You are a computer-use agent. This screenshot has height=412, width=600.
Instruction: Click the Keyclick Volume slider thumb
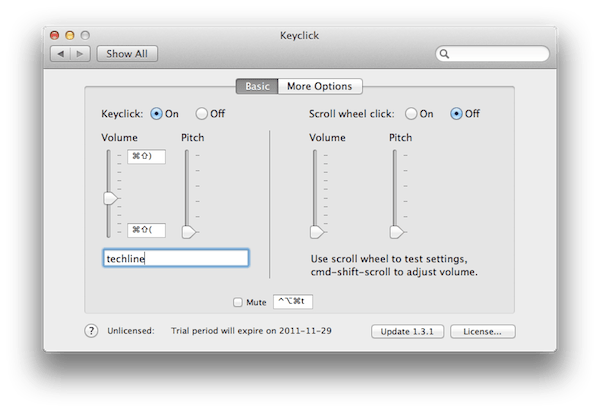pos(111,198)
